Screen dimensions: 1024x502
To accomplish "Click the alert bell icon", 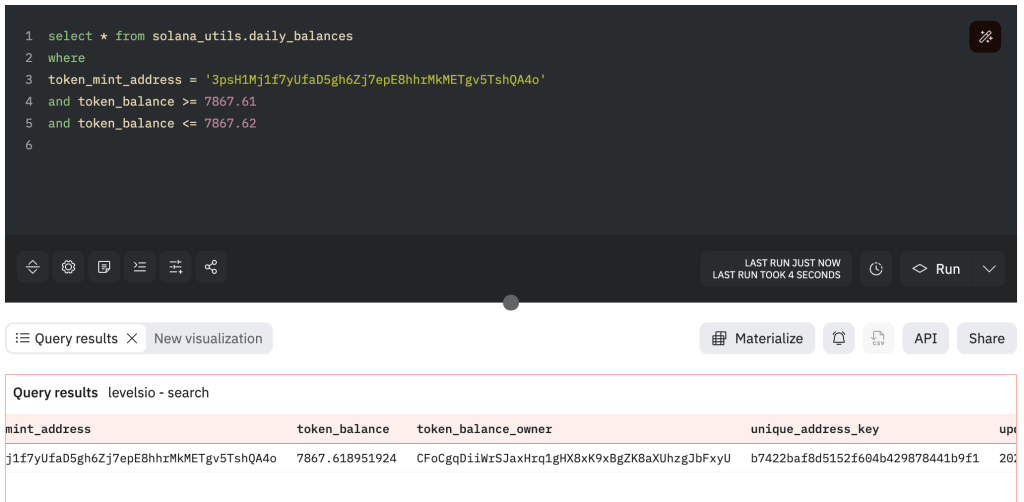I will tap(838, 338).
